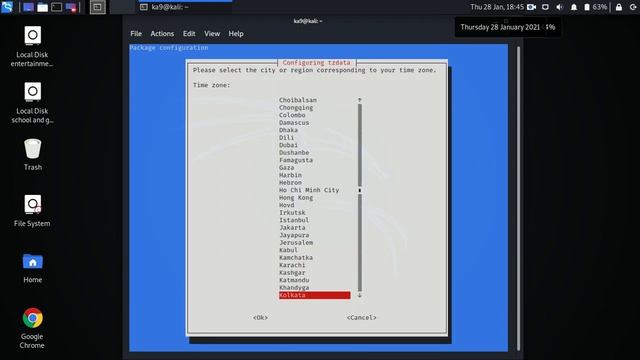Image resolution: width=640 pixels, height=360 pixels.
Task: Select Jerusalem time zone
Action: [296, 242]
